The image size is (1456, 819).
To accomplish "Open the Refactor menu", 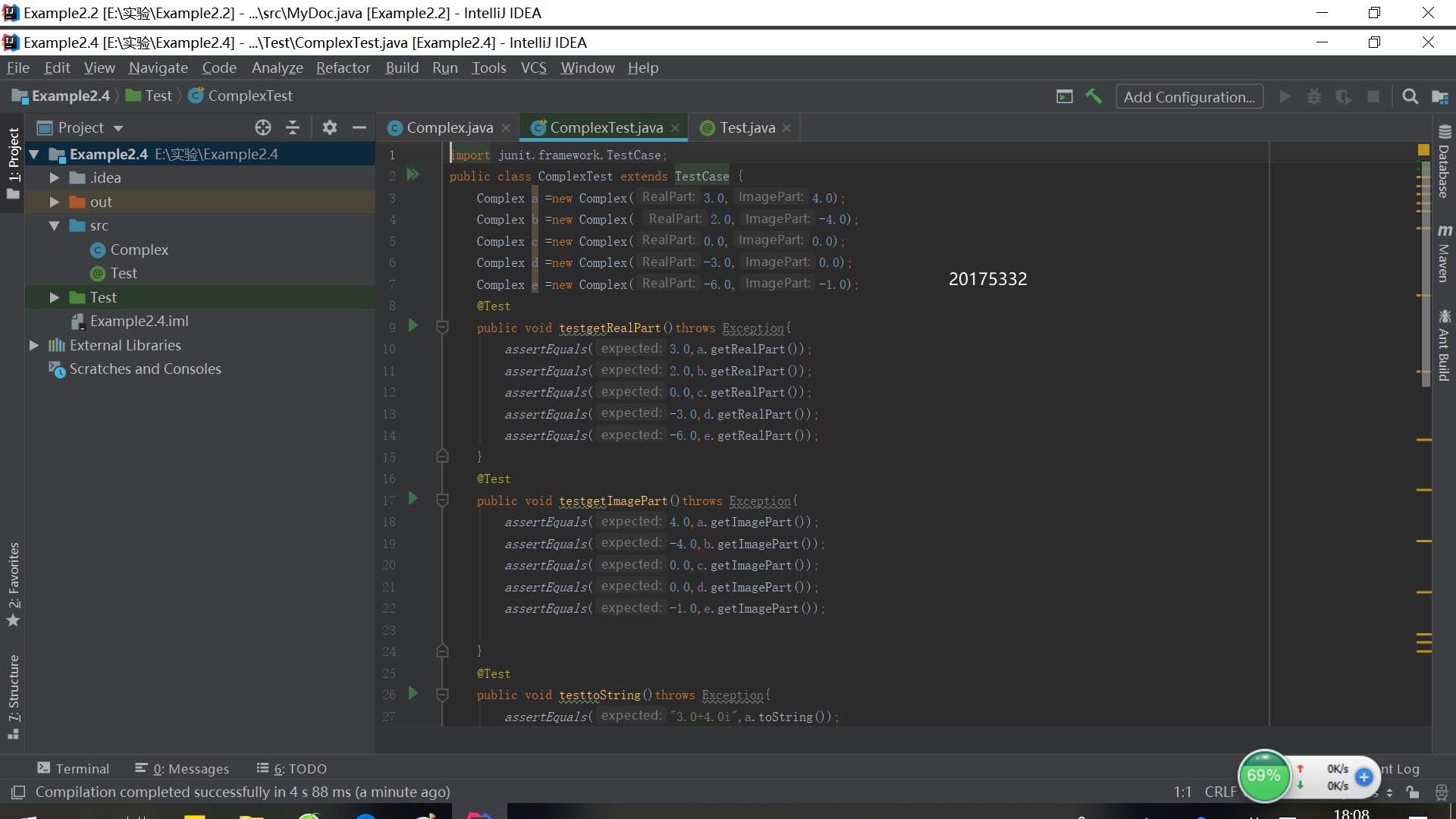I will pos(343,67).
